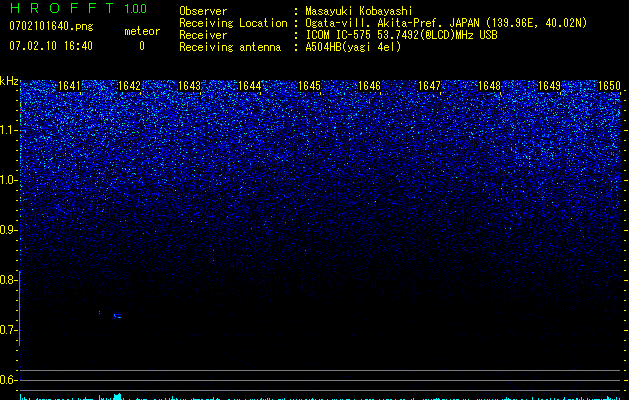Click the 1.0 kHz axis label
Image resolution: width=629 pixels, height=400 pixels.
point(8,180)
